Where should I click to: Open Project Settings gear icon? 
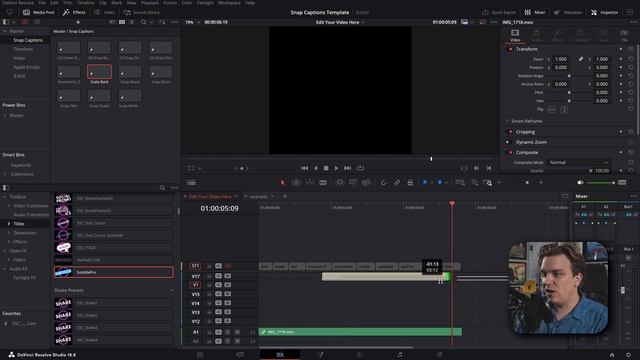[628, 355]
